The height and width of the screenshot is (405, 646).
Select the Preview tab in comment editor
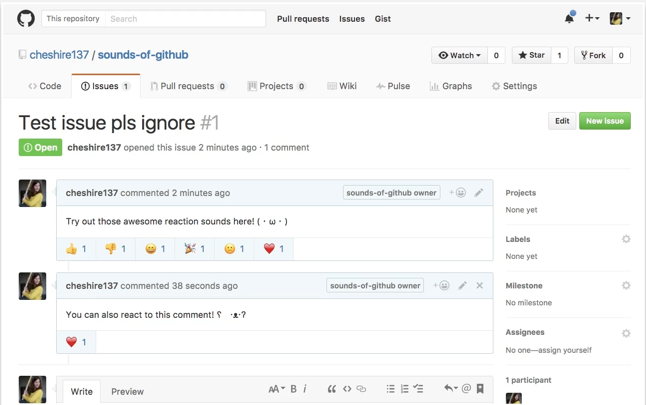pyautogui.click(x=127, y=391)
